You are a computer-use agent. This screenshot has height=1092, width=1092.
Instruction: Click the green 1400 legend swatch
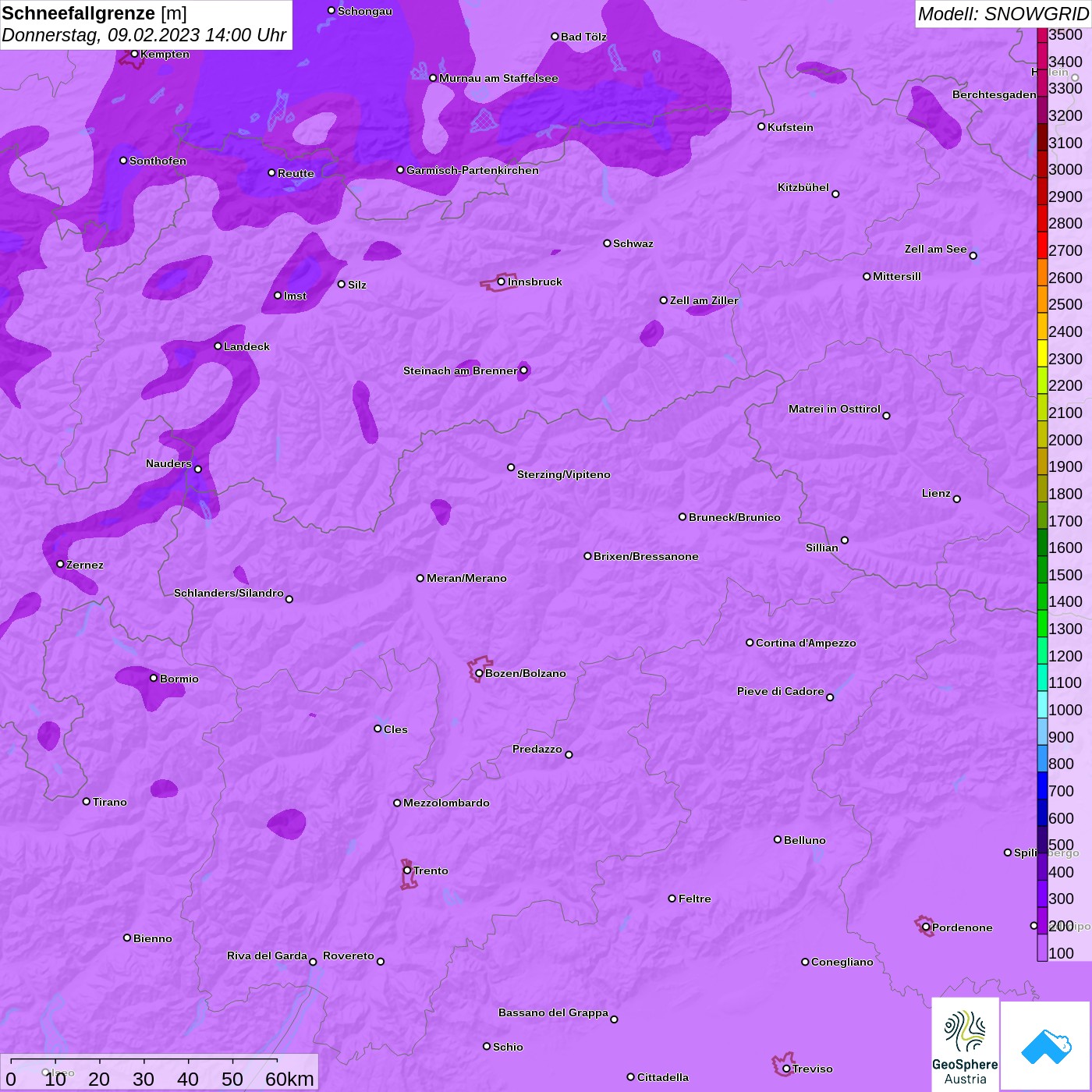tap(1042, 597)
